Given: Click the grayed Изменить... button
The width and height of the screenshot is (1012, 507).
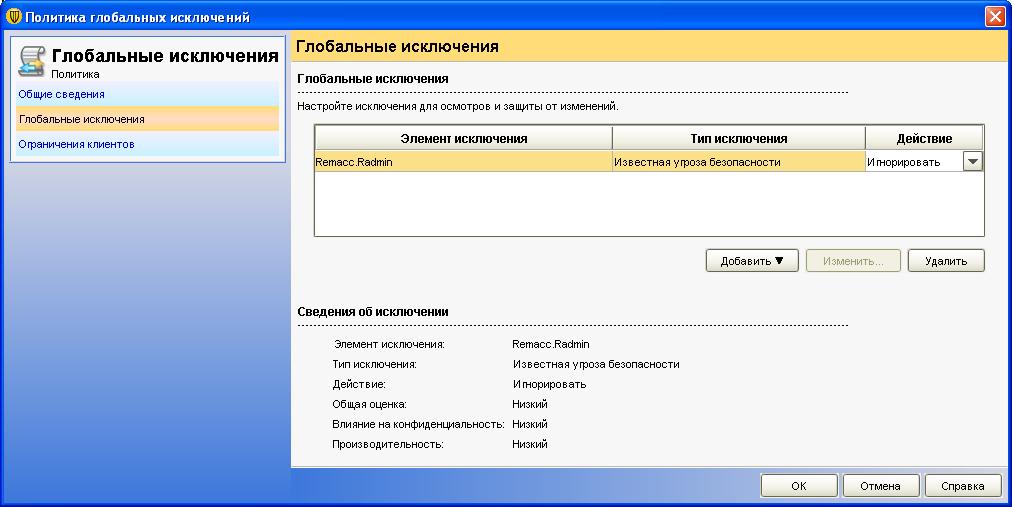Looking at the screenshot, I should point(853,261).
